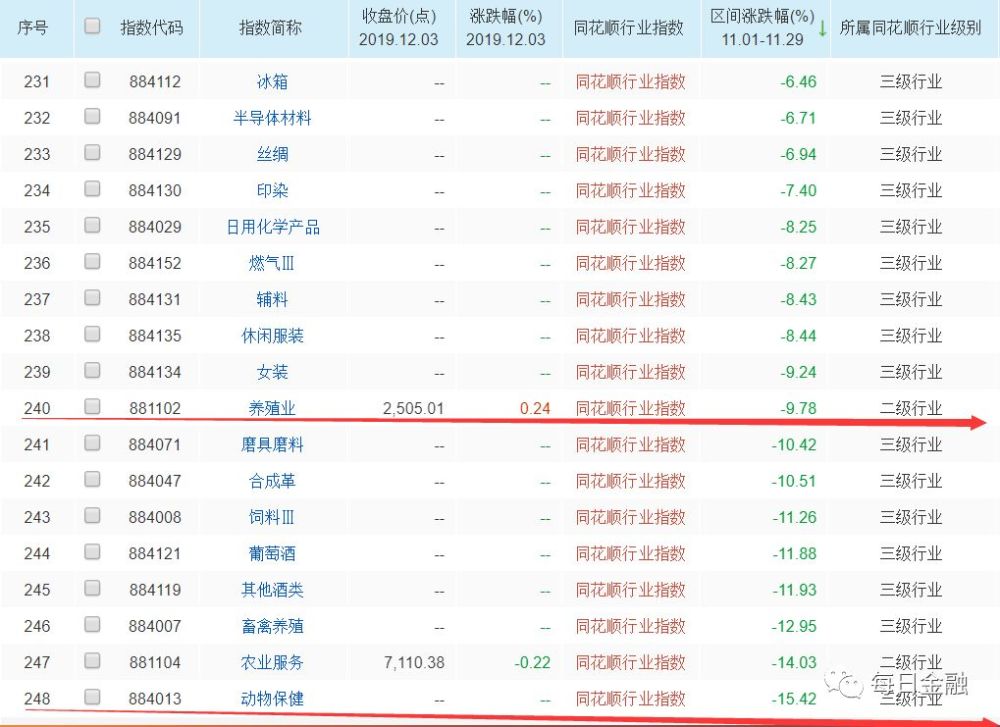The image size is (1000, 727).
Task: Check the box for row 244 葡萄酒
Action: 92,552
